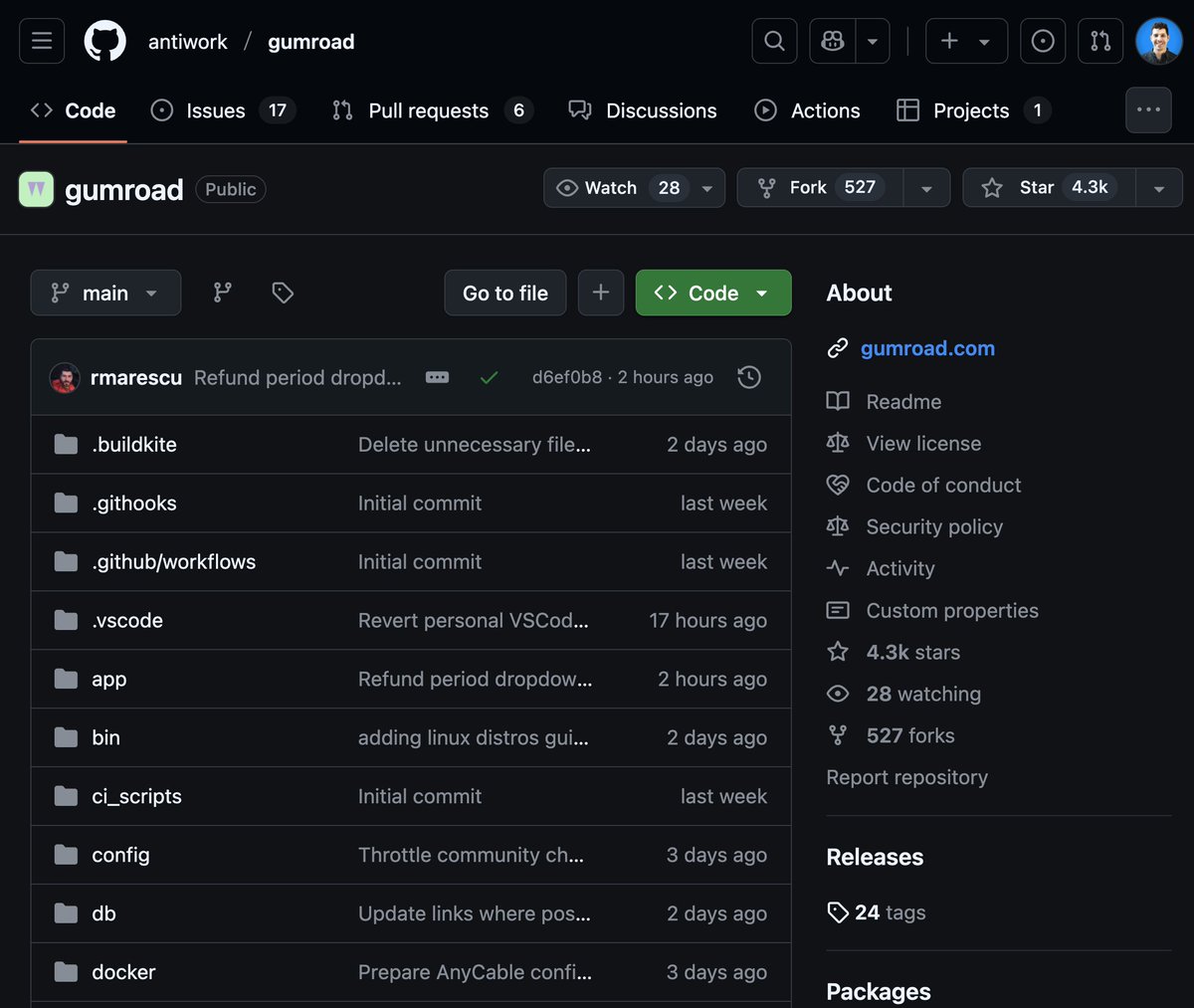Open the Discussions tab

tap(642, 110)
